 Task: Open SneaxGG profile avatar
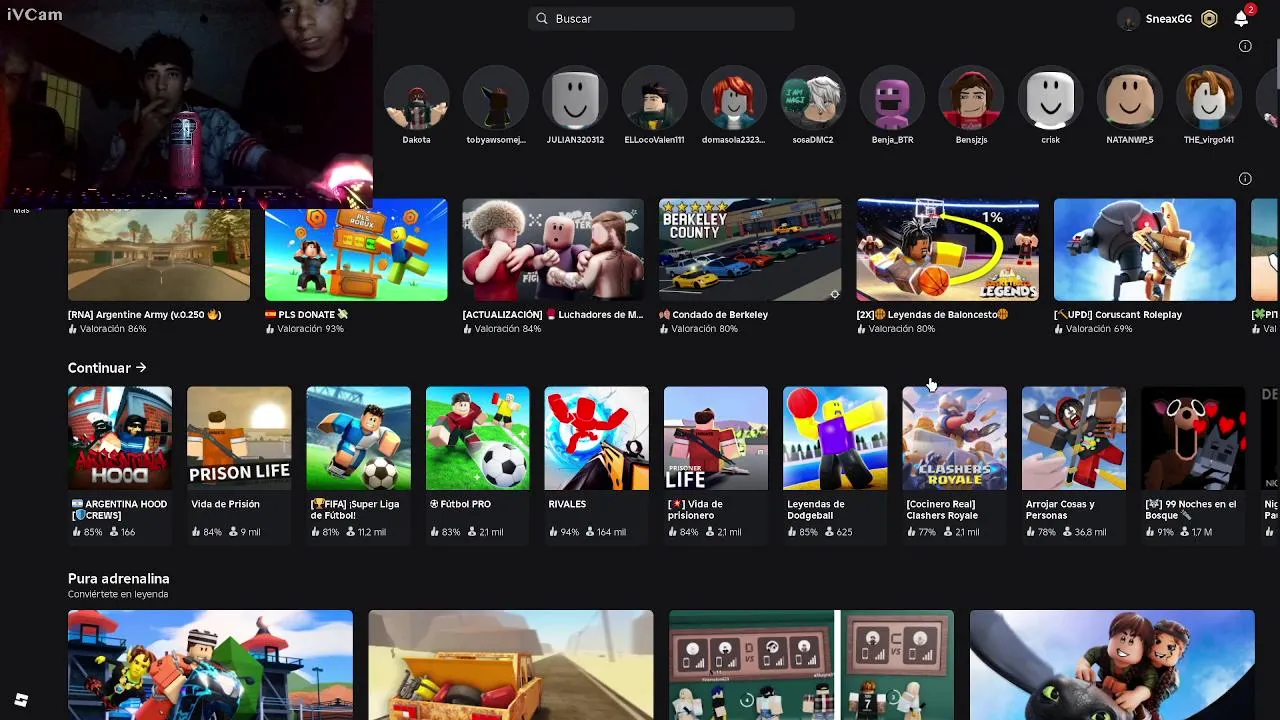coord(1128,19)
